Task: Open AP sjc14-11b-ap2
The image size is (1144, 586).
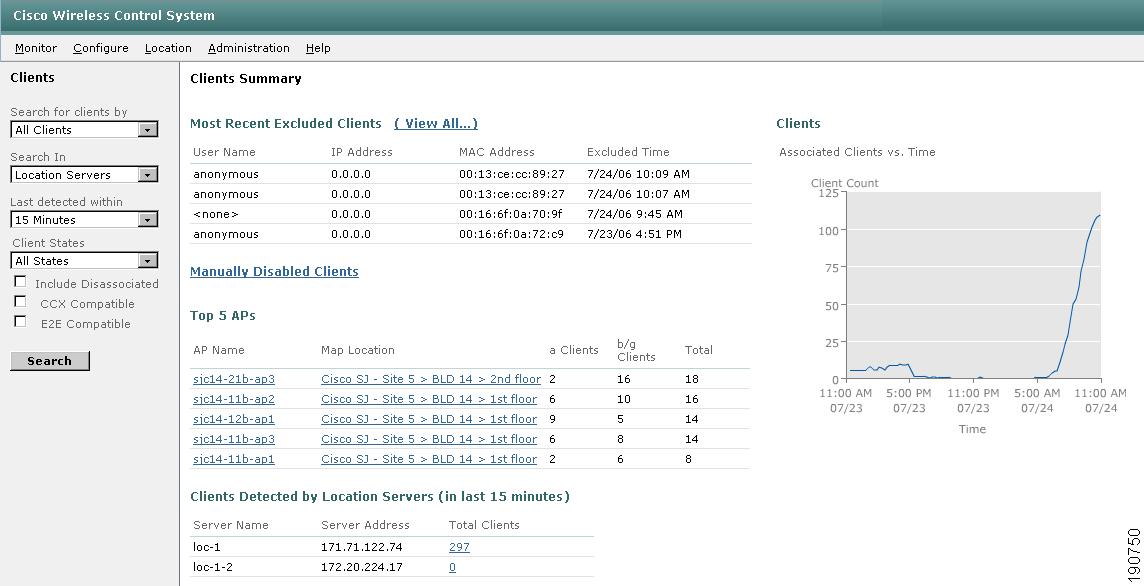Action: 234,399
